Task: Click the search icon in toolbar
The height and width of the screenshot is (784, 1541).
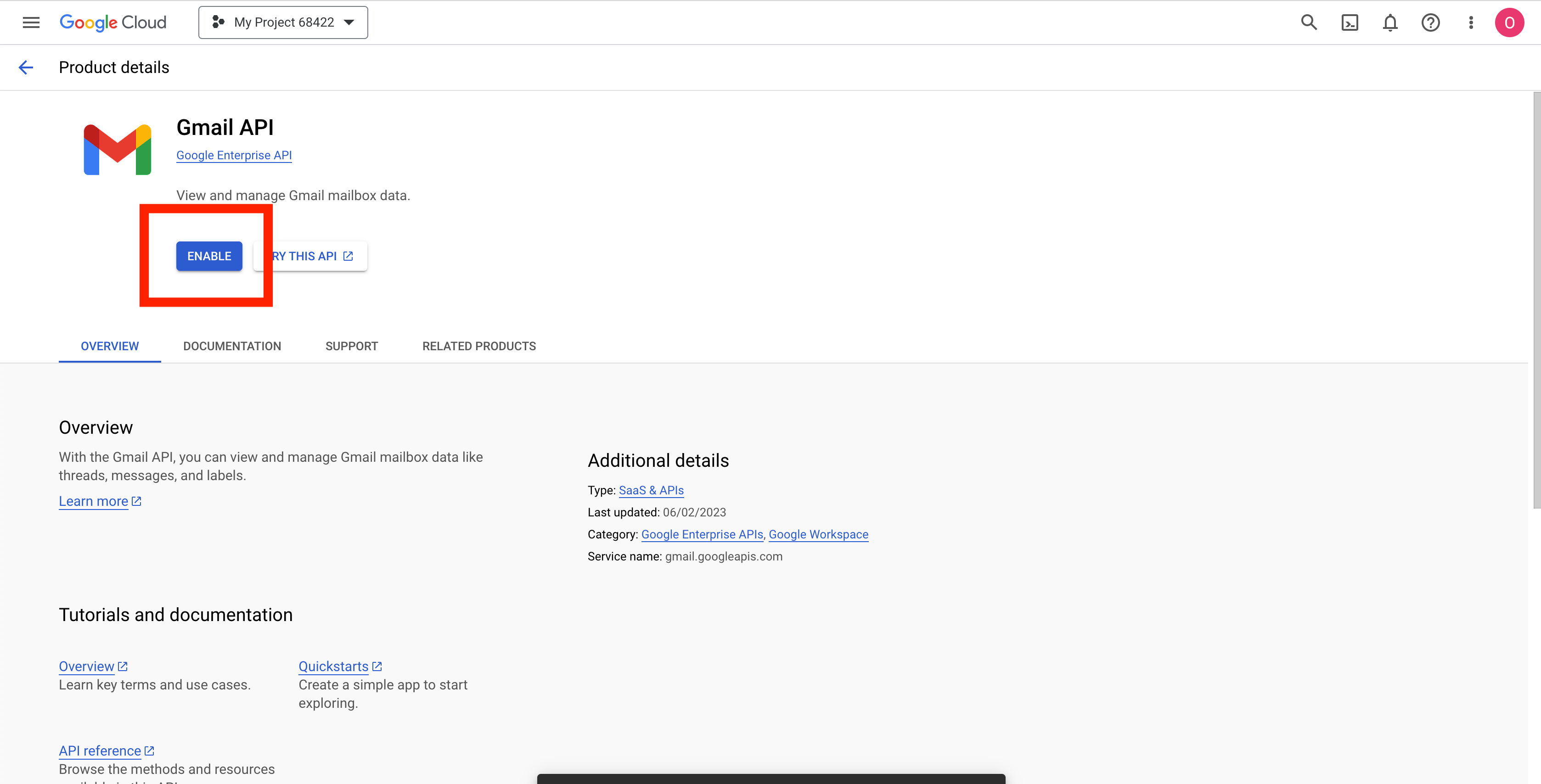Action: [x=1310, y=21]
